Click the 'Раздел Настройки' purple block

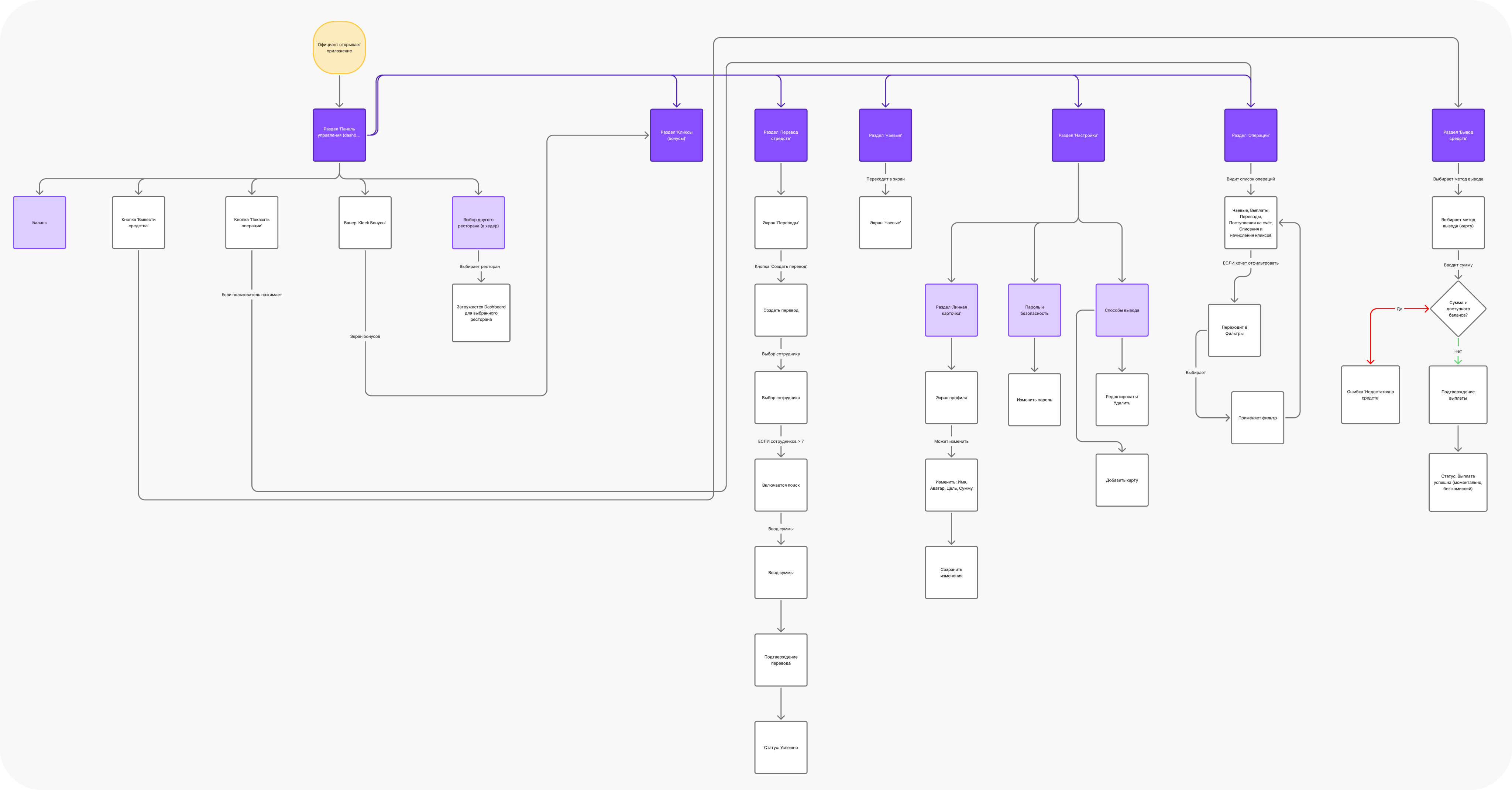pos(1078,135)
